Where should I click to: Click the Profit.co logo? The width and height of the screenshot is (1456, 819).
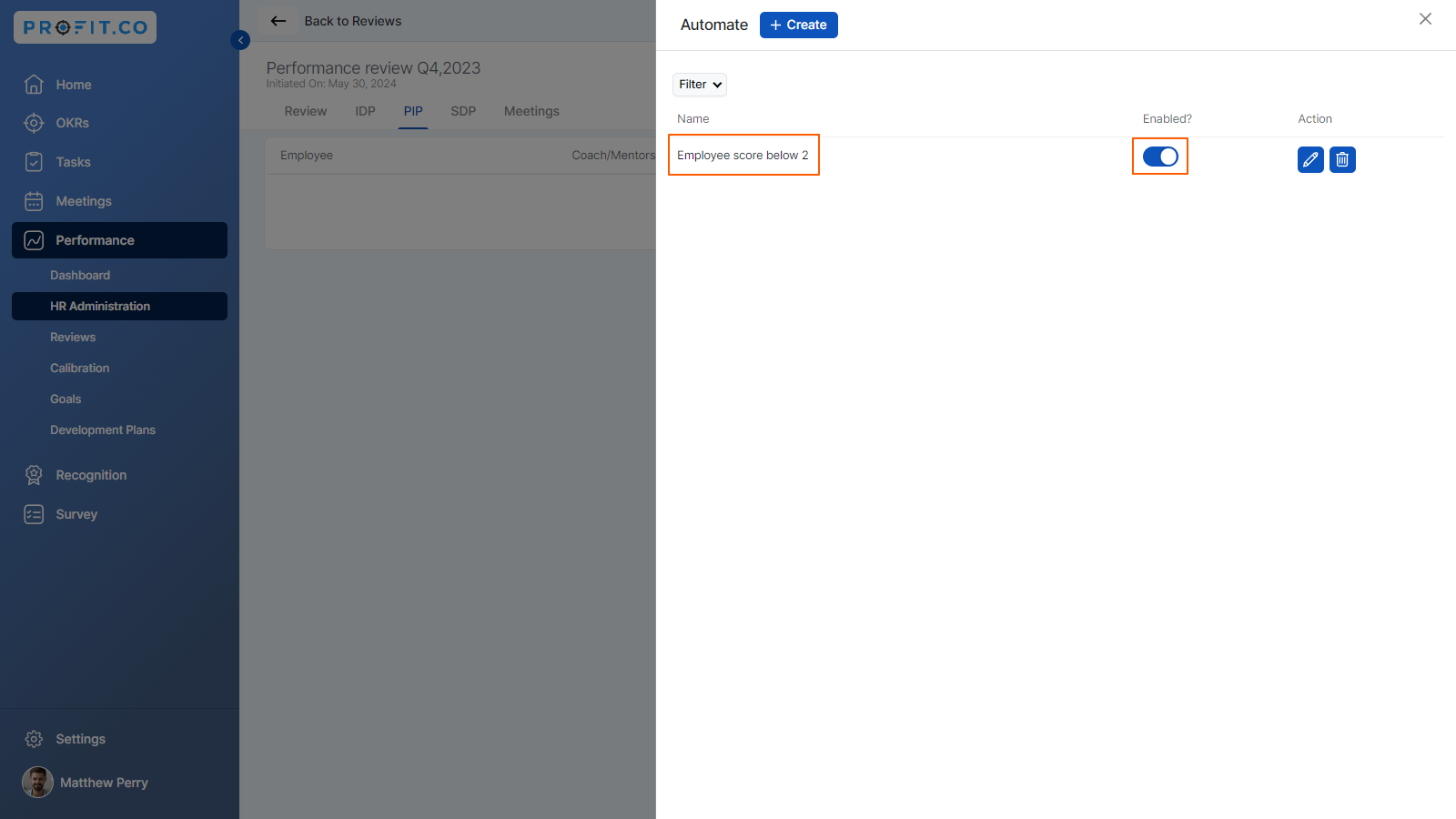85,27
